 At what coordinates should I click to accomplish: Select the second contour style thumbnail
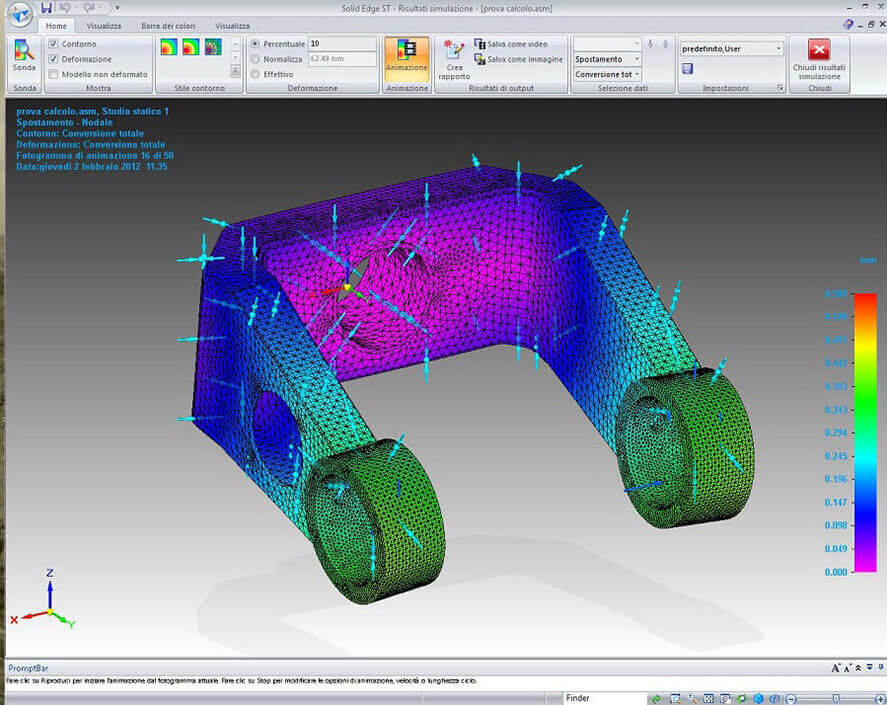[191, 47]
